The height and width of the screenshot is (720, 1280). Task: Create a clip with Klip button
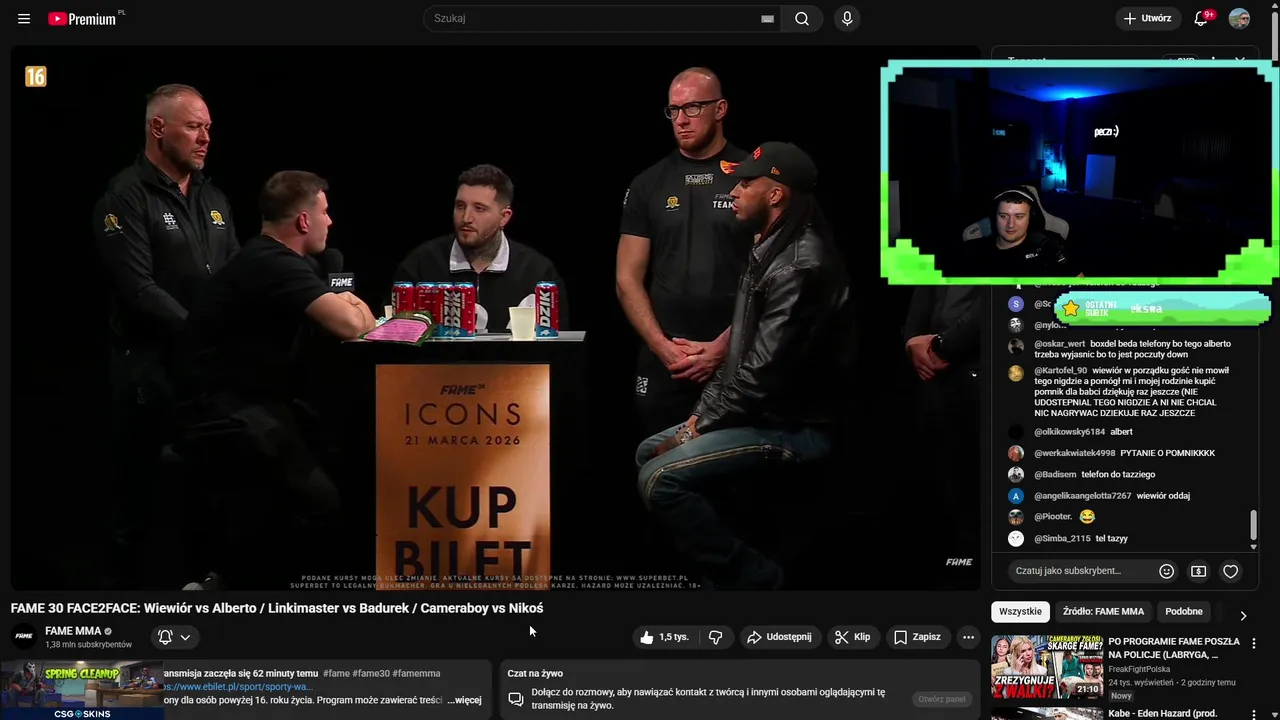point(853,637)
